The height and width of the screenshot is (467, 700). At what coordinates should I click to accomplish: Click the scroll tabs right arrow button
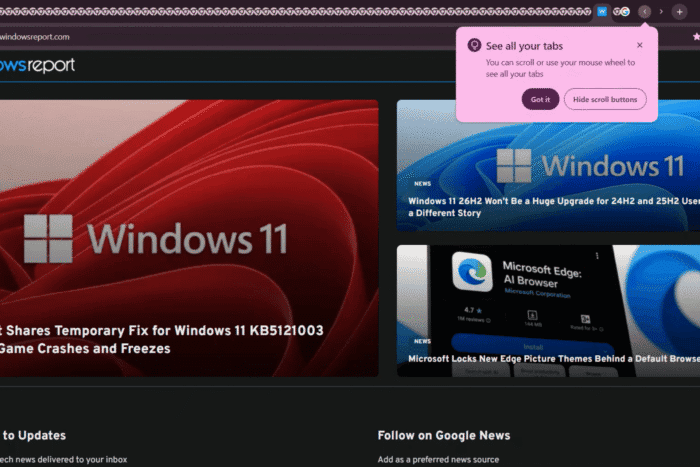tap(661, 12)
